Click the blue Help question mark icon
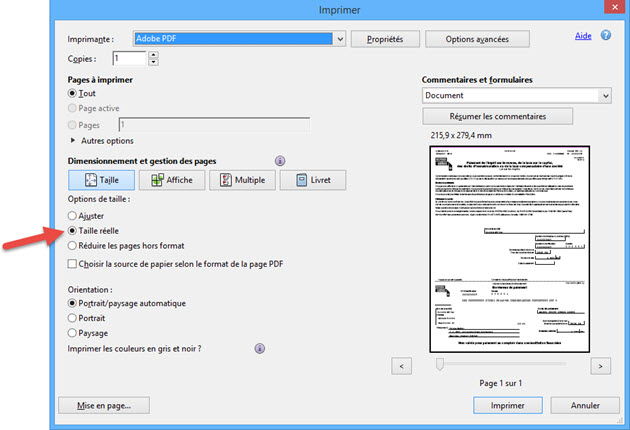This screenshot has height=430, width=630. tap(605, 35)
